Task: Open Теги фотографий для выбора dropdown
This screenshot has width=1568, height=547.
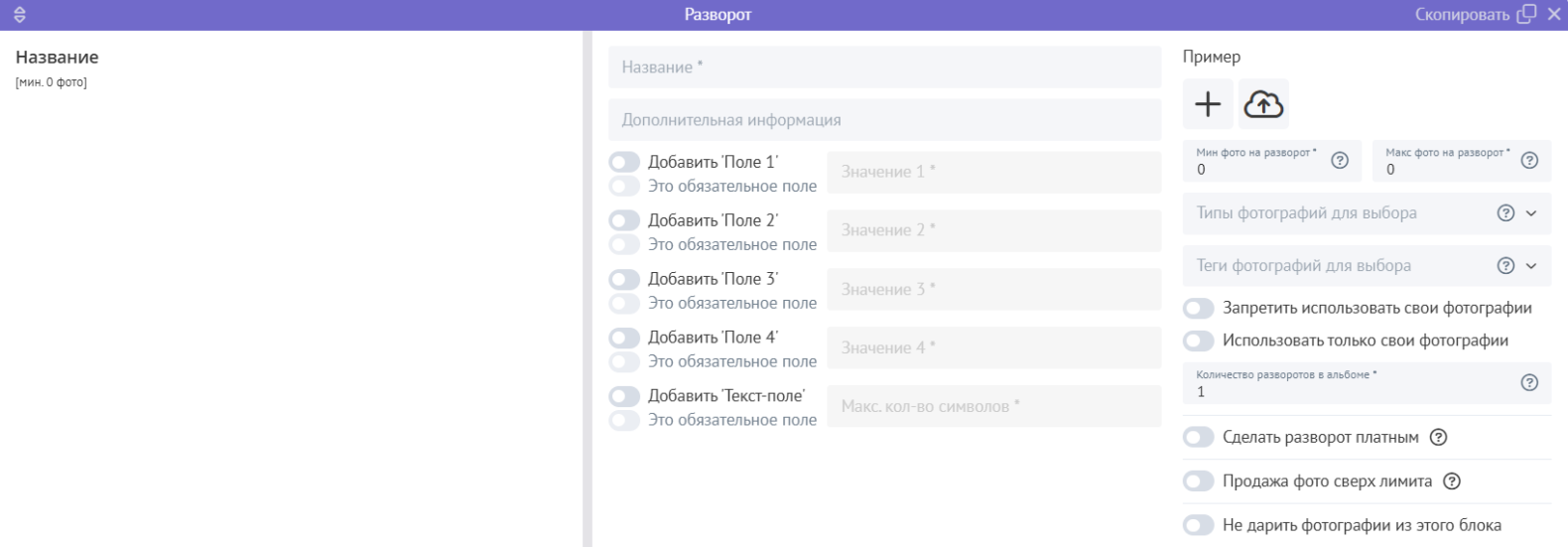Action: tap(1530, 266)
